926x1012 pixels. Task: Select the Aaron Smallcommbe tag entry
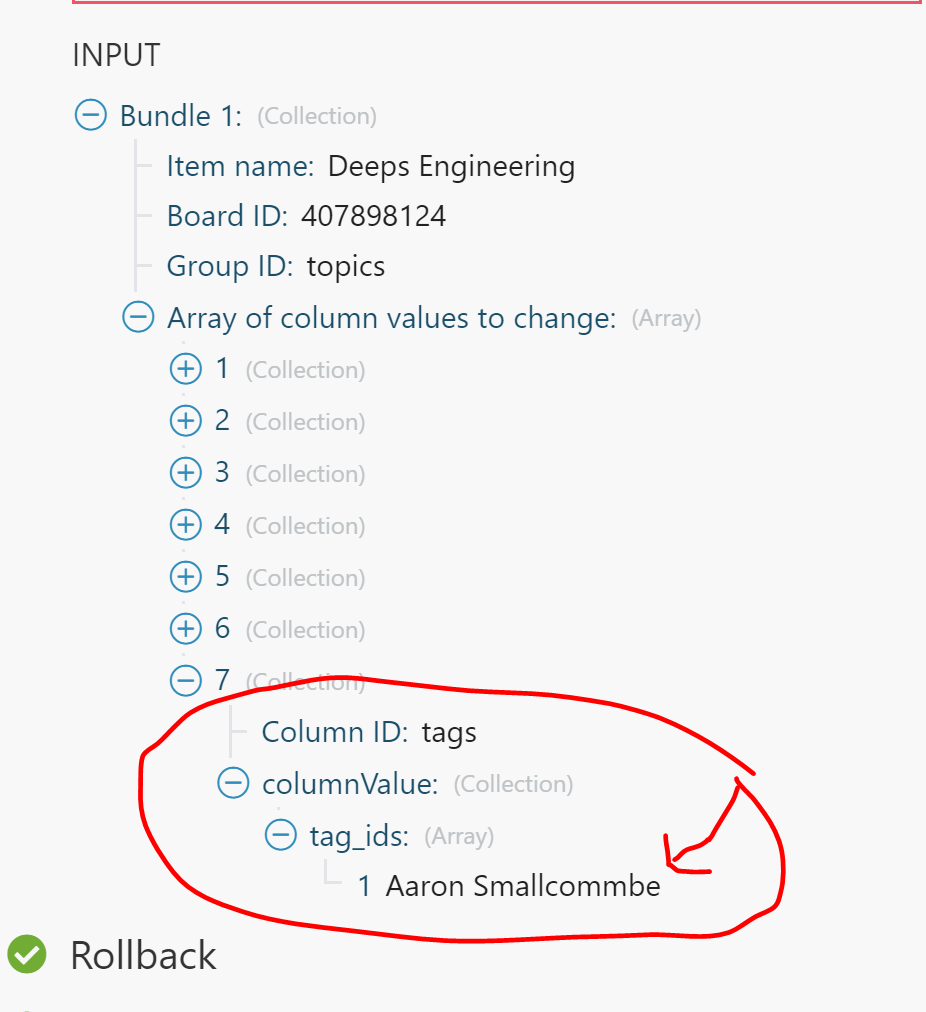coord(523,886)
